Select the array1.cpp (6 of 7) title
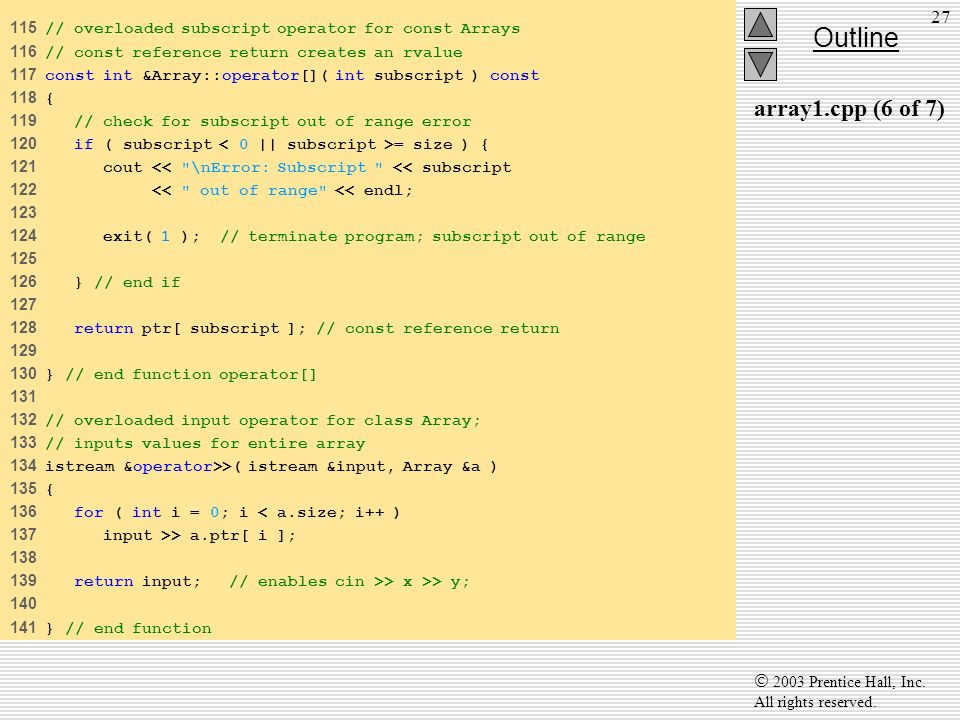 (849, 109)
